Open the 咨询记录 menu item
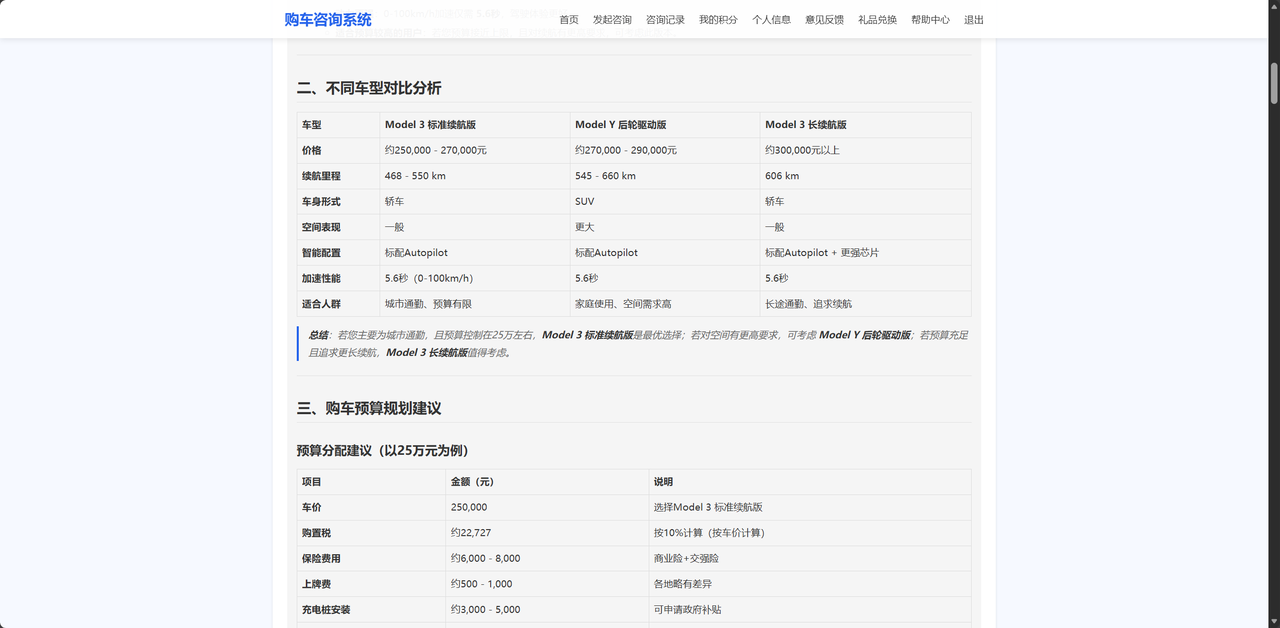 (665, 19)
